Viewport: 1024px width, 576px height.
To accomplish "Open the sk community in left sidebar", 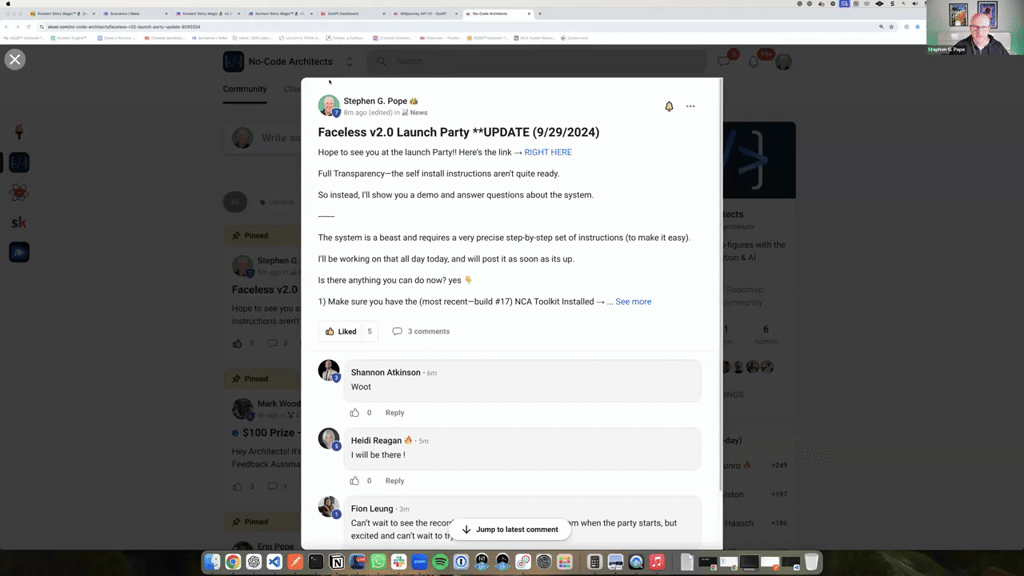I will pos(19,223).
